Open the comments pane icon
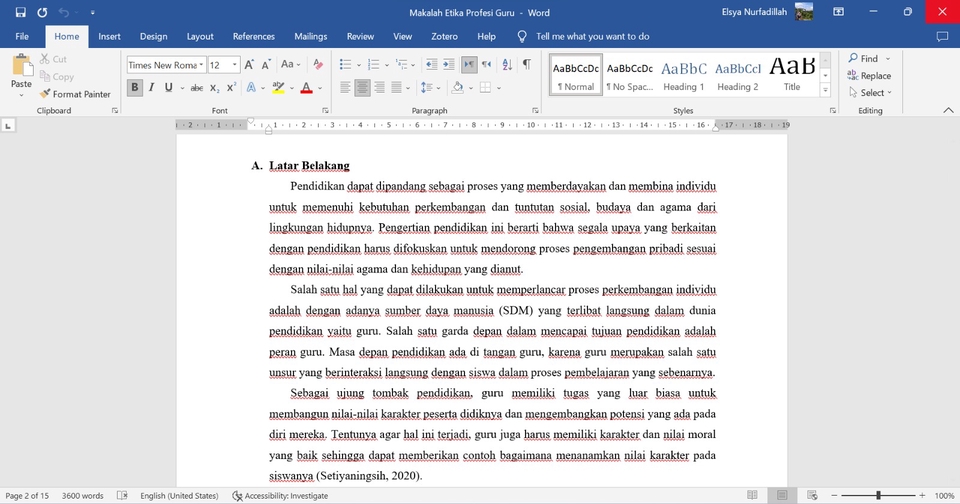Screen dimensions: 960x504 (x=942, y=37)
